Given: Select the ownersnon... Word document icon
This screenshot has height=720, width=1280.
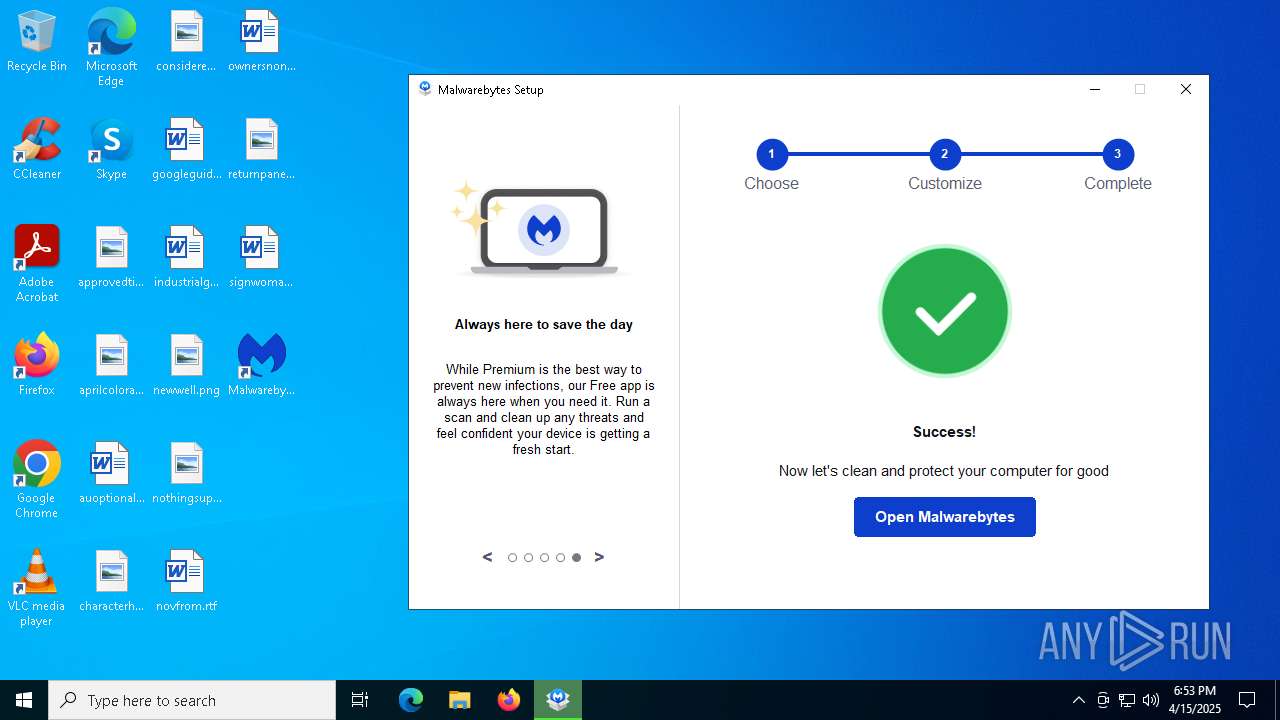Looking at the screenshot, I should point(261,42).
